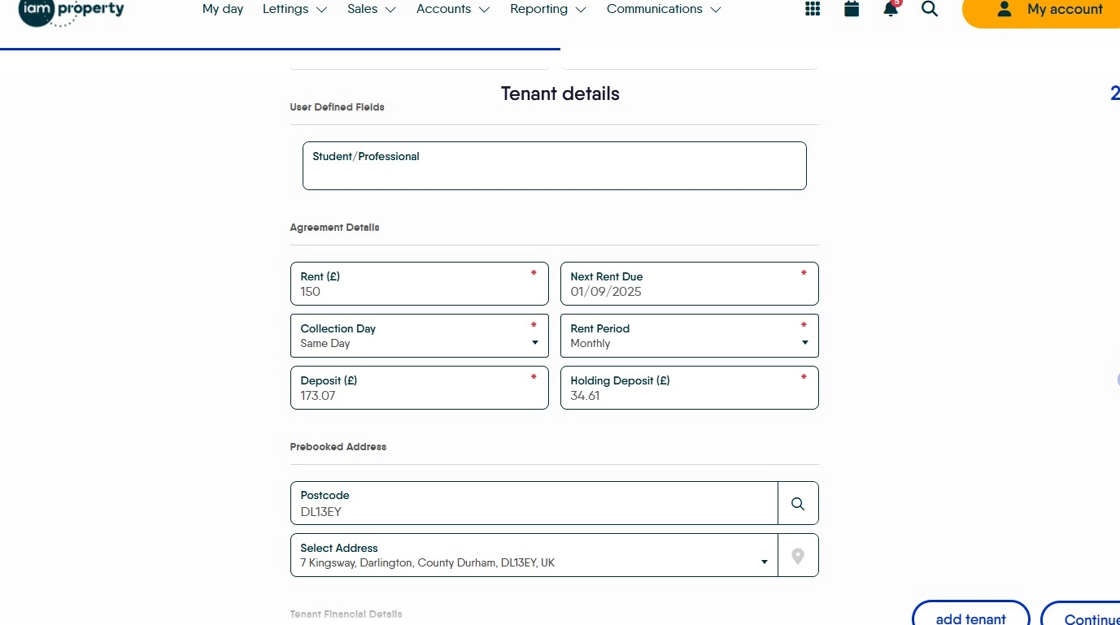
Task: Expand the Select Address dropdown
Action: click(534, 556)
